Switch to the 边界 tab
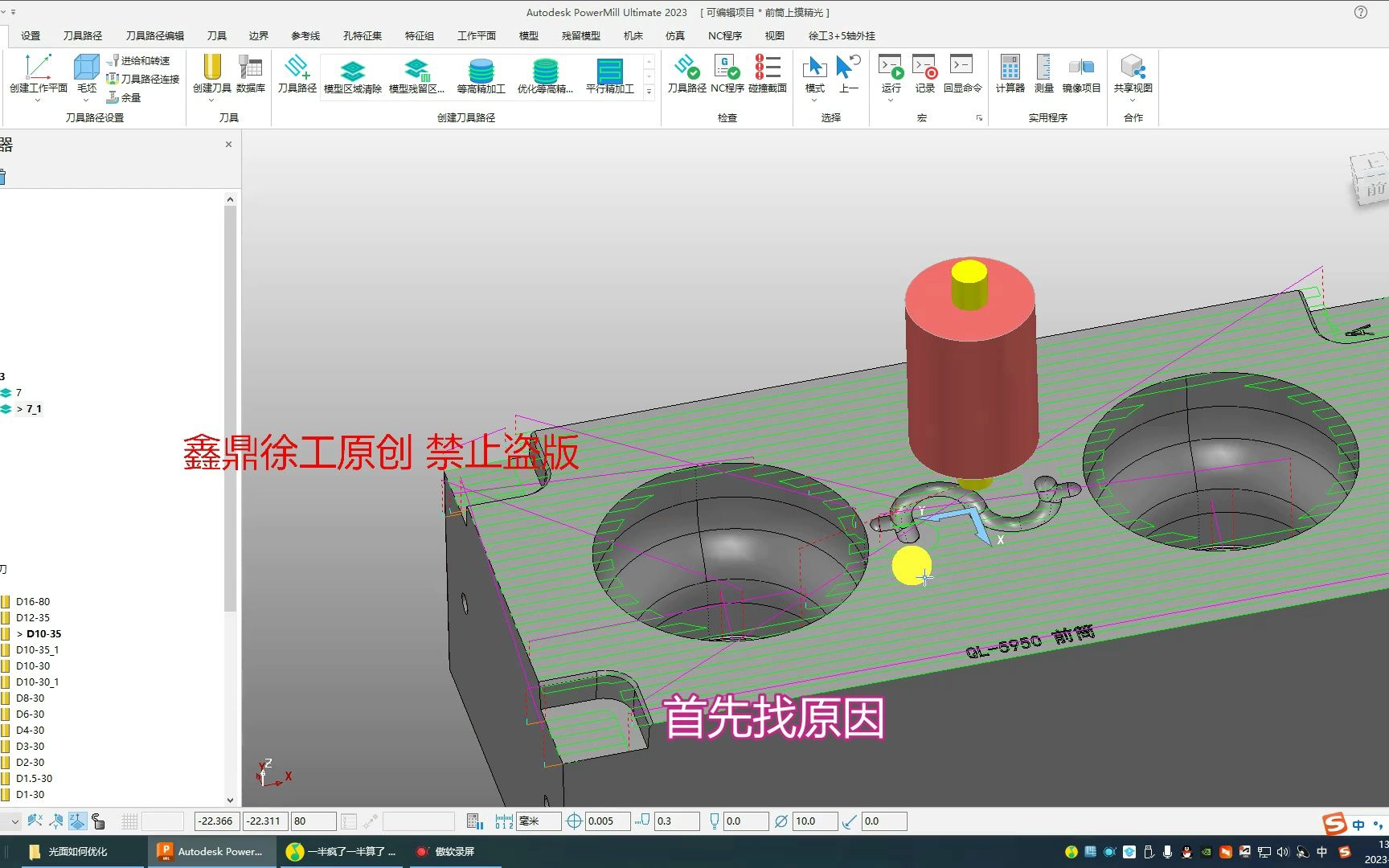Viewport: 1389px width, 868px height. click(x=259, y=35)
